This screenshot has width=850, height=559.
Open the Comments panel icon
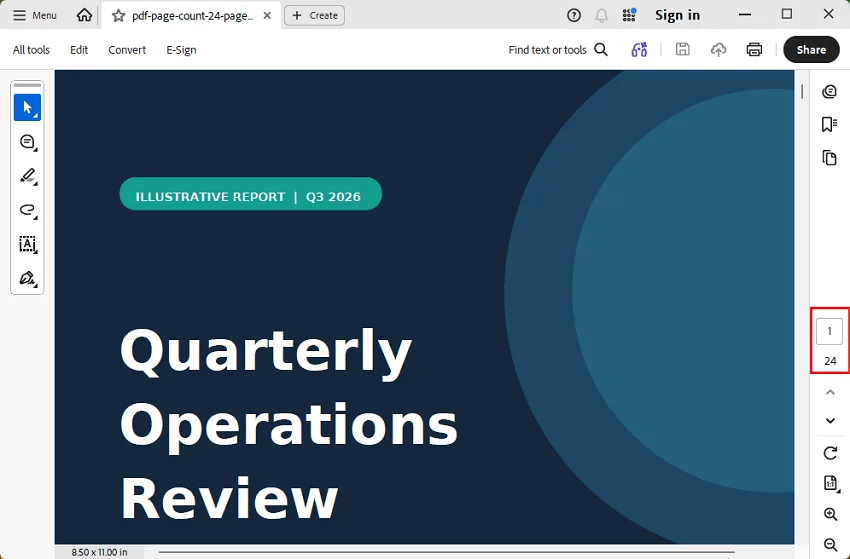pos(829,92)
